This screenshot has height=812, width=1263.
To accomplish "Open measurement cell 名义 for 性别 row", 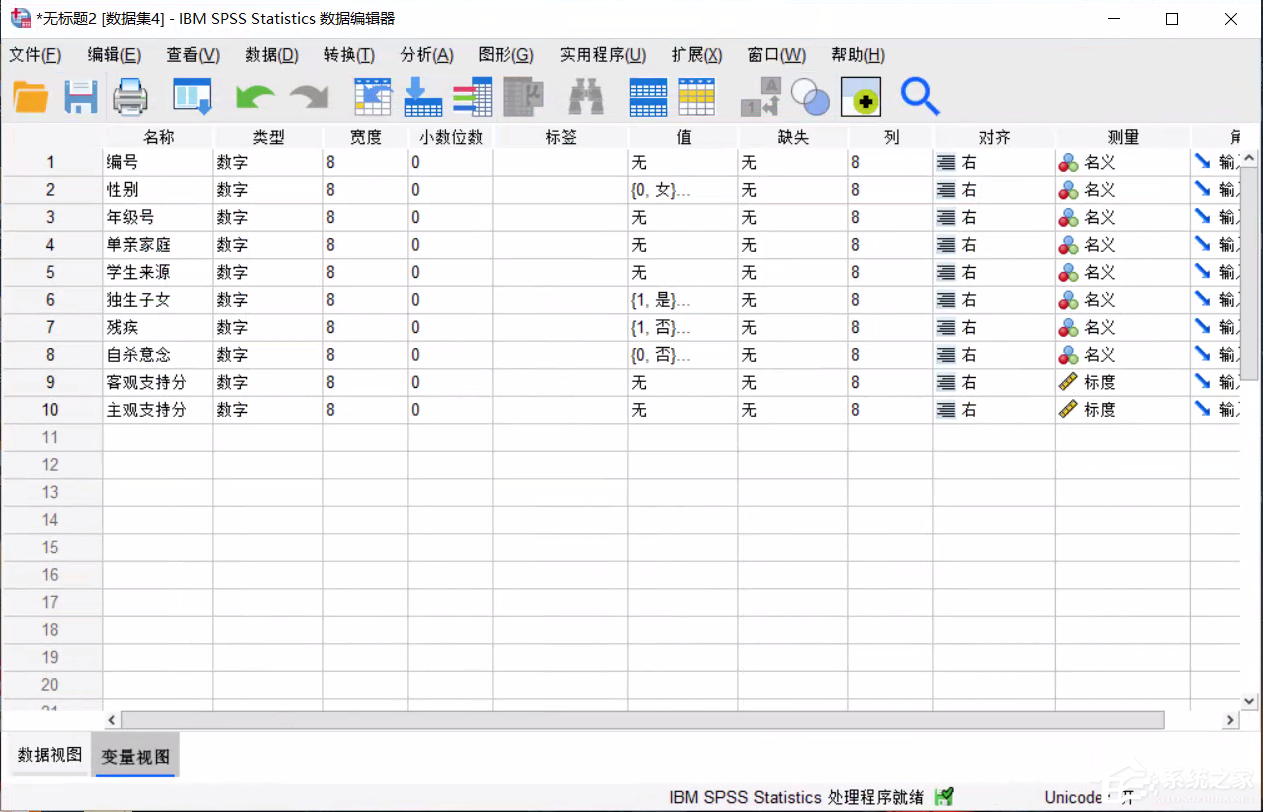I will click(x=1120, y=190).
